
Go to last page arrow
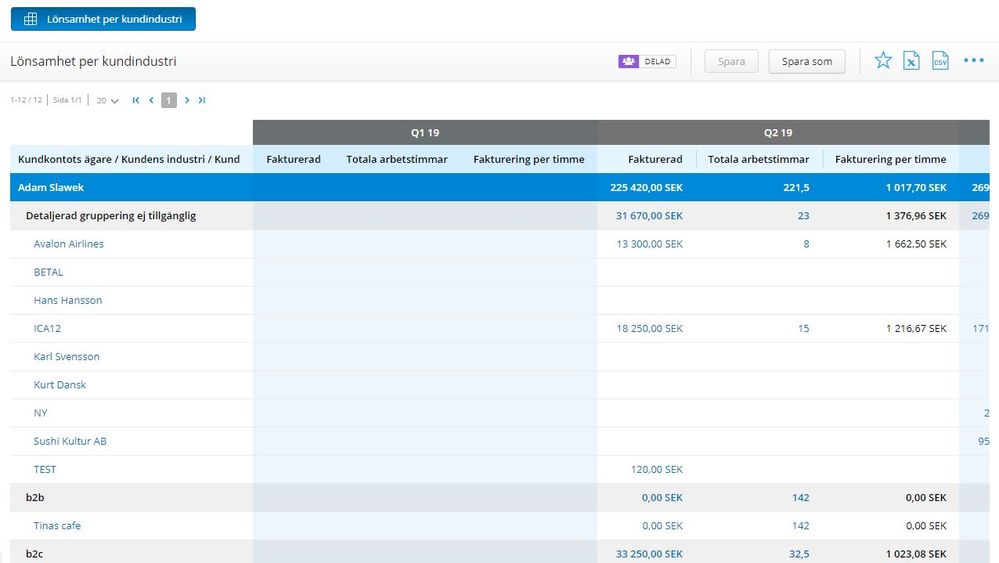pos(202,100)
